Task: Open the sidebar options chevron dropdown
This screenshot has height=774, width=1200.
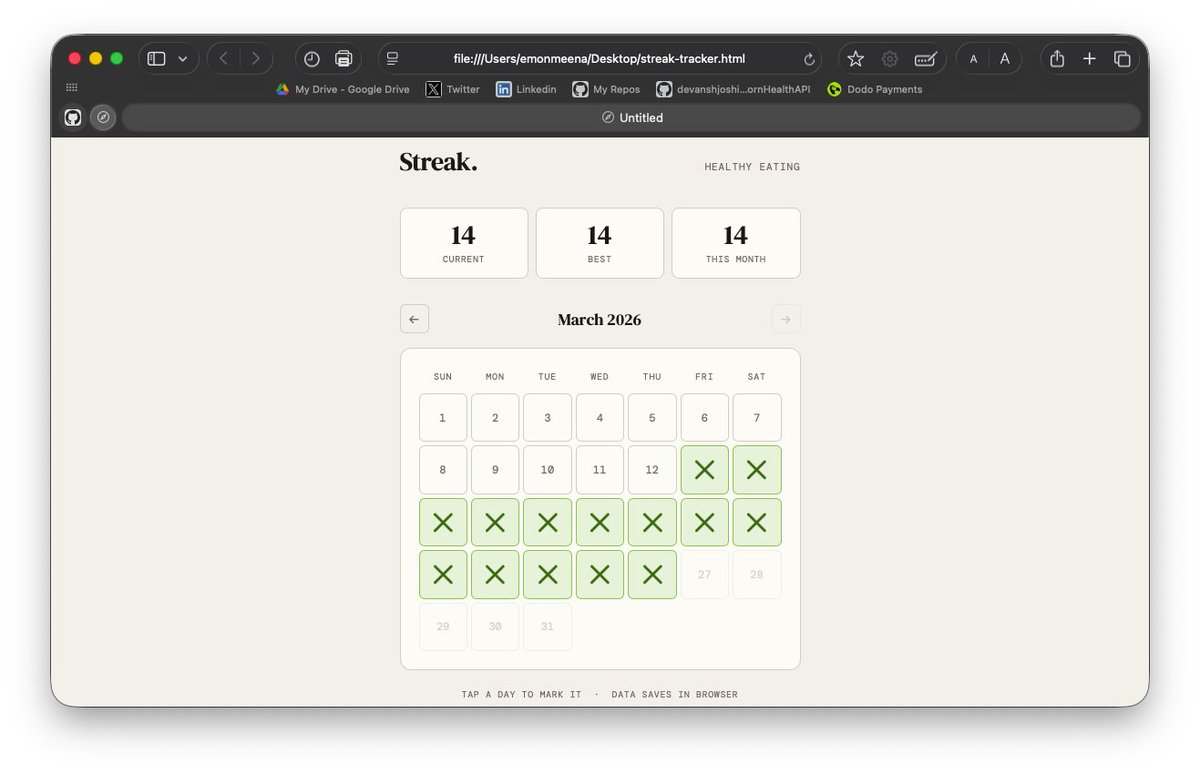Action: [183, 59]
